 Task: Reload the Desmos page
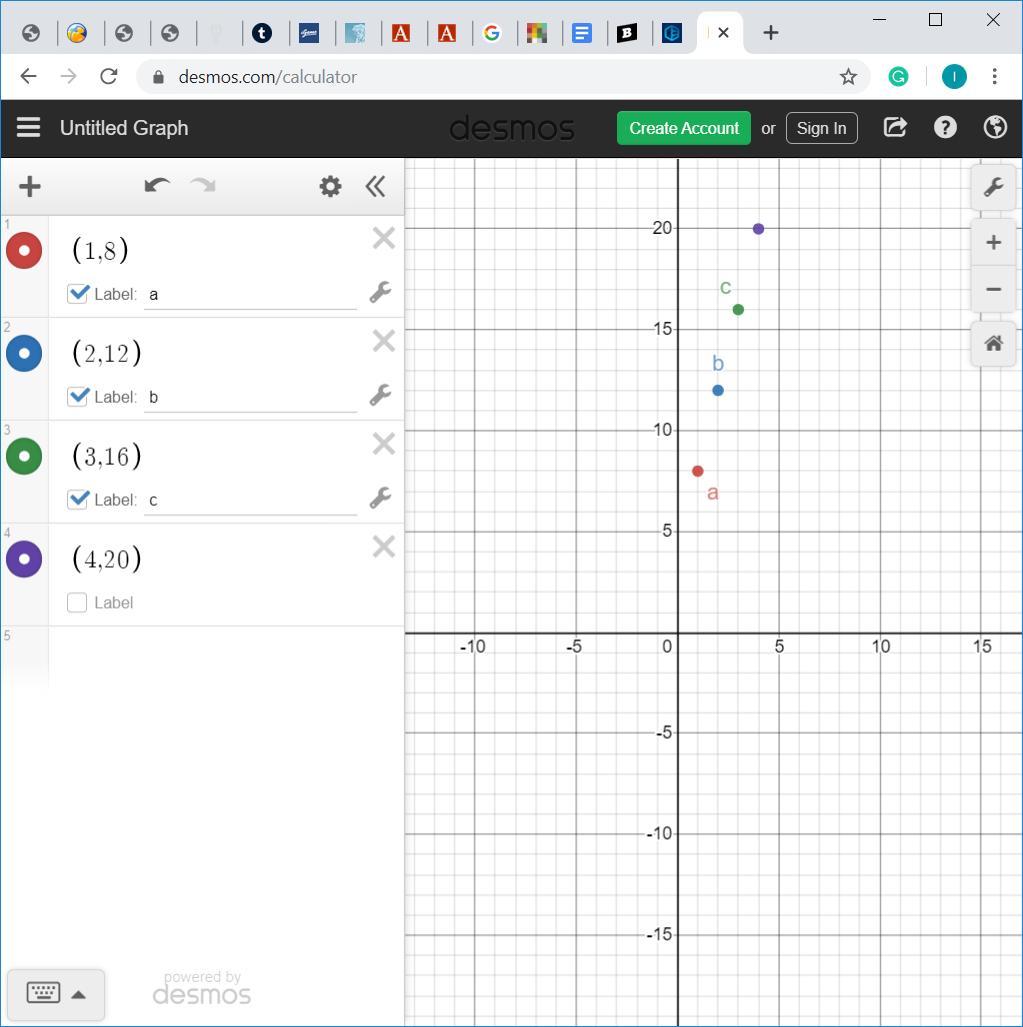tap(109, 77)
